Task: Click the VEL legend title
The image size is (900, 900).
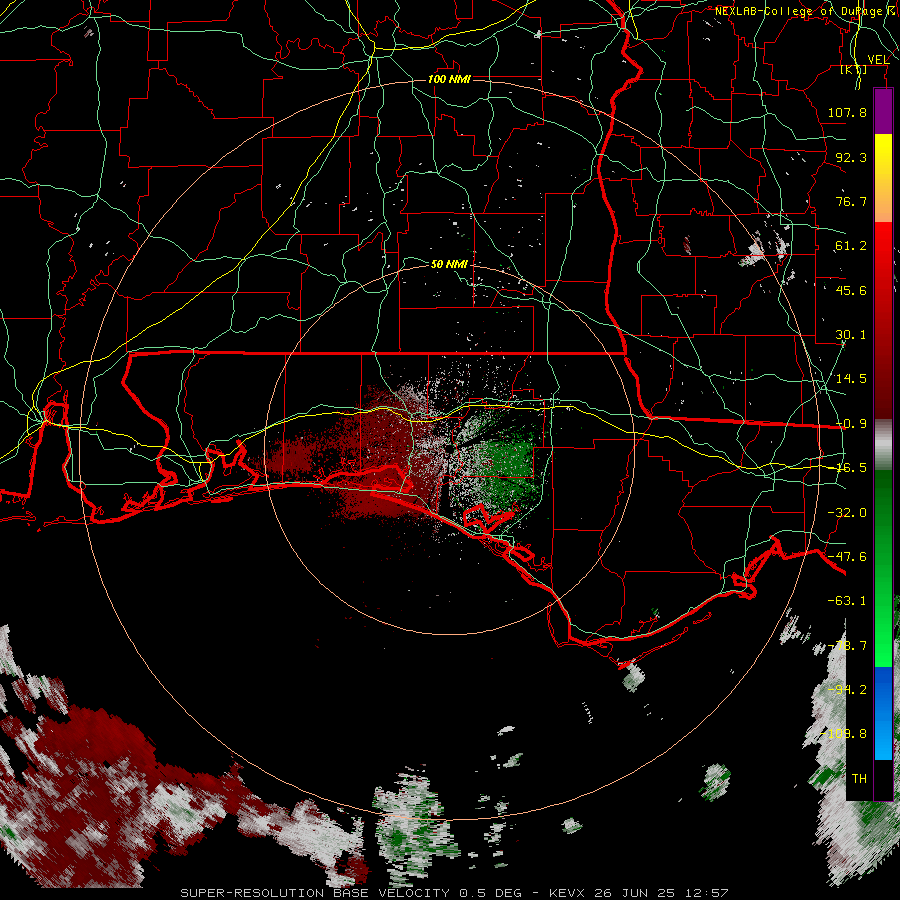Action: point(878,60)
